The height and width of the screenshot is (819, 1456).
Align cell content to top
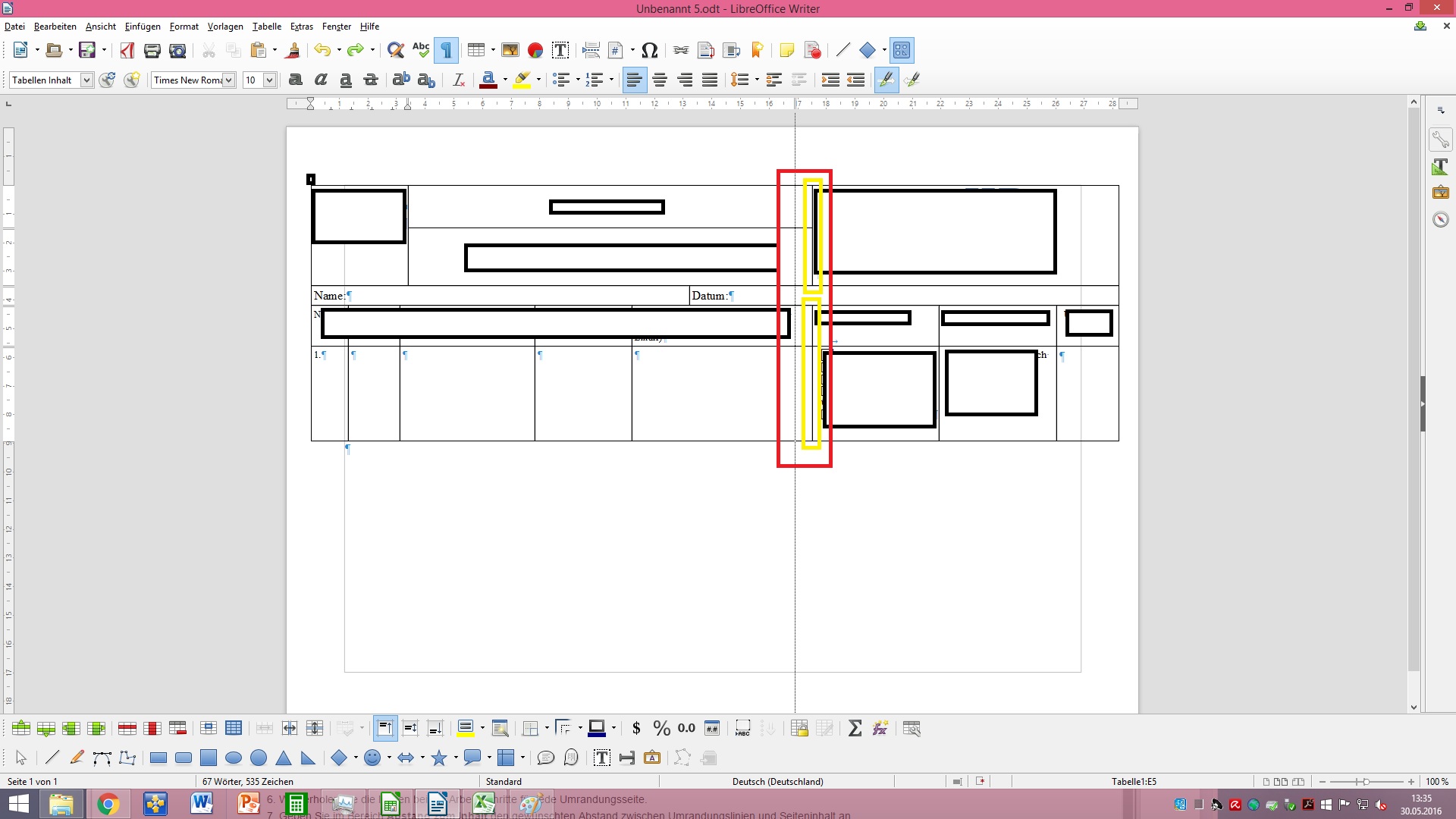385,728
